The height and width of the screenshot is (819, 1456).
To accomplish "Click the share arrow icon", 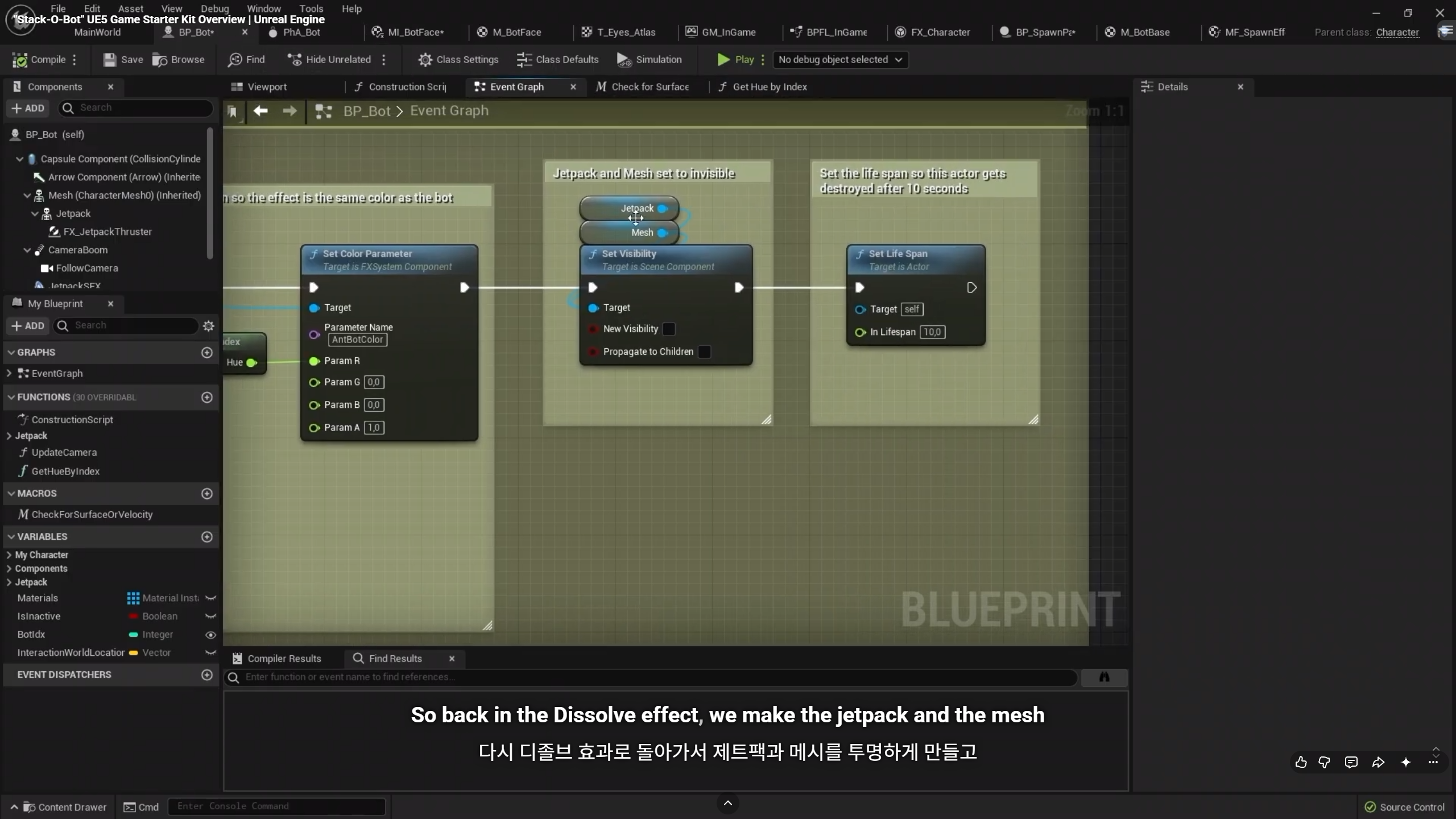I will (x=1378, y=762).
